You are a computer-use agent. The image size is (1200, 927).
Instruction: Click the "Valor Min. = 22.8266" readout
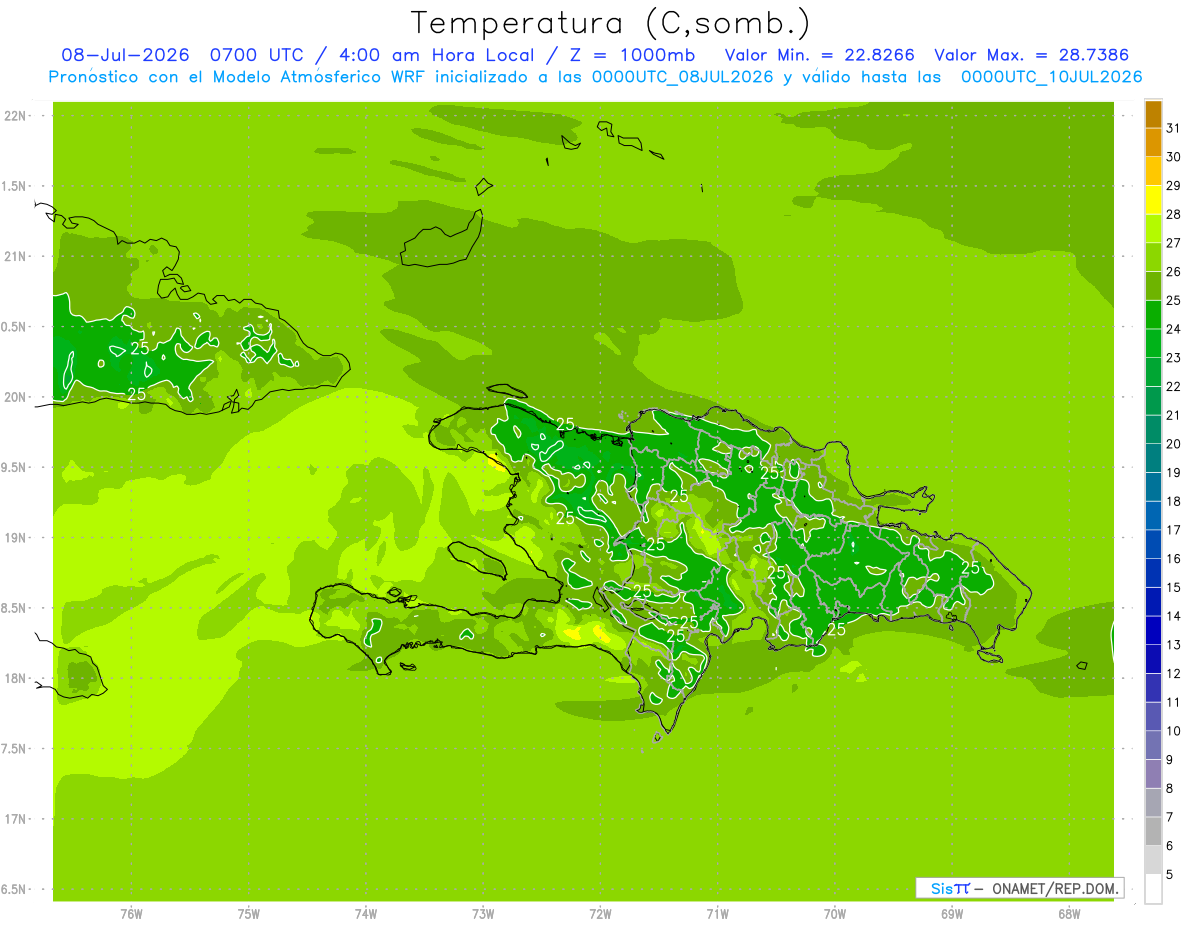pos(820,55)
